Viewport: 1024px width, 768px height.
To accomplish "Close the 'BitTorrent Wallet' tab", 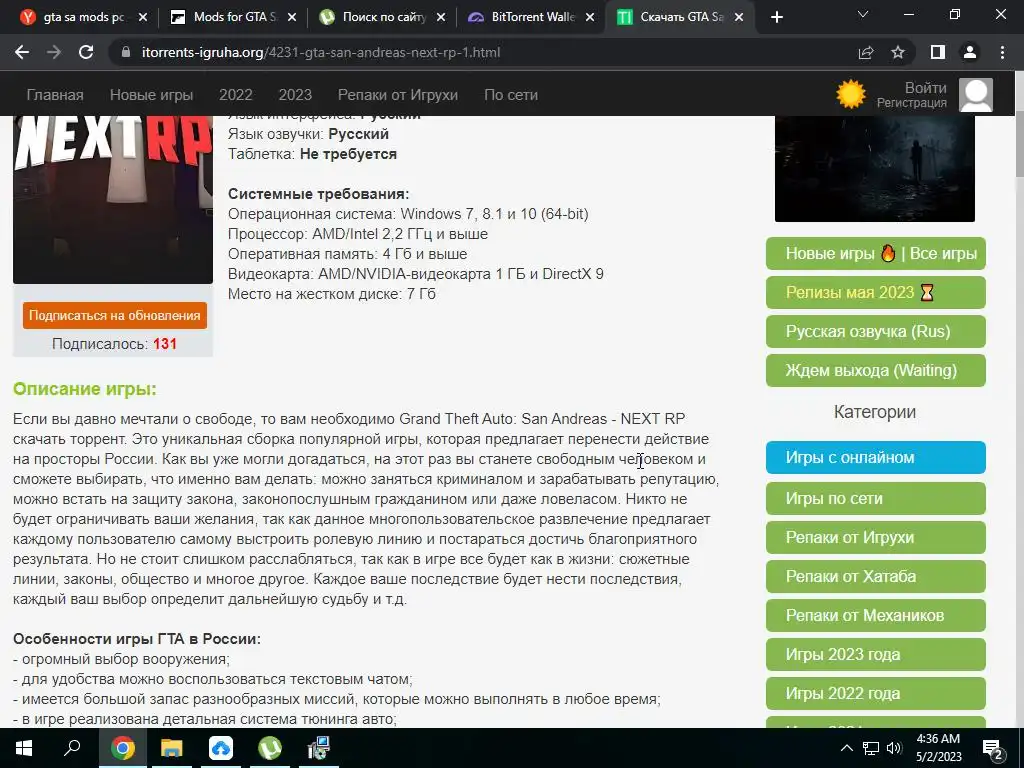I will tap(590, 18).
